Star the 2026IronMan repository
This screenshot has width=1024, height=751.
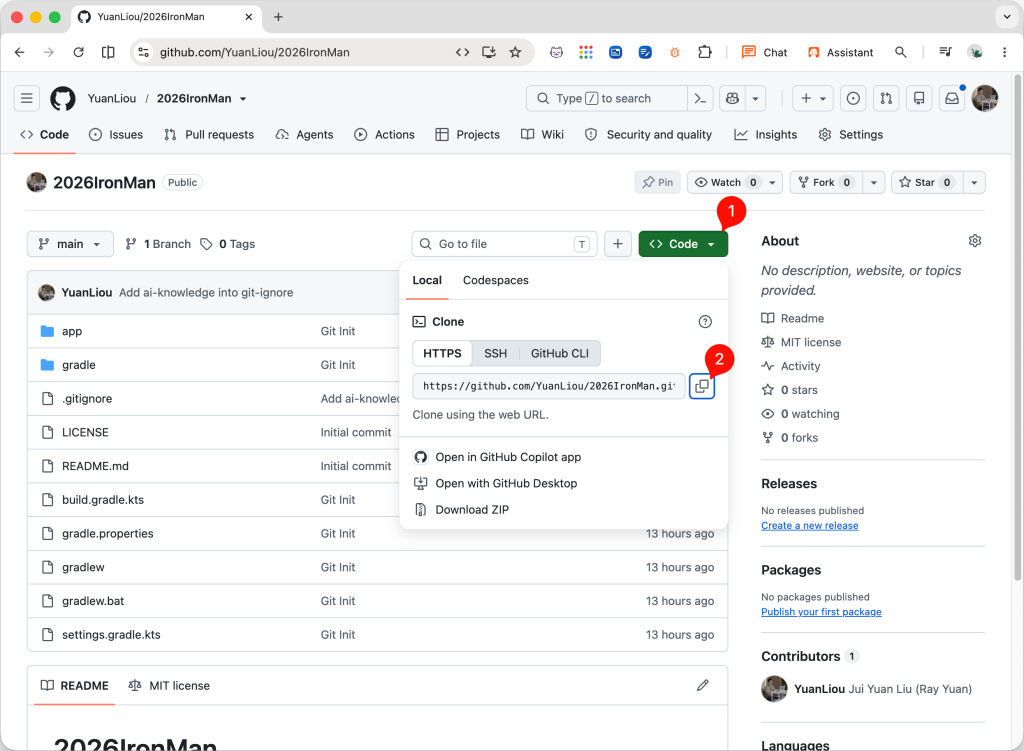(925, 183)
